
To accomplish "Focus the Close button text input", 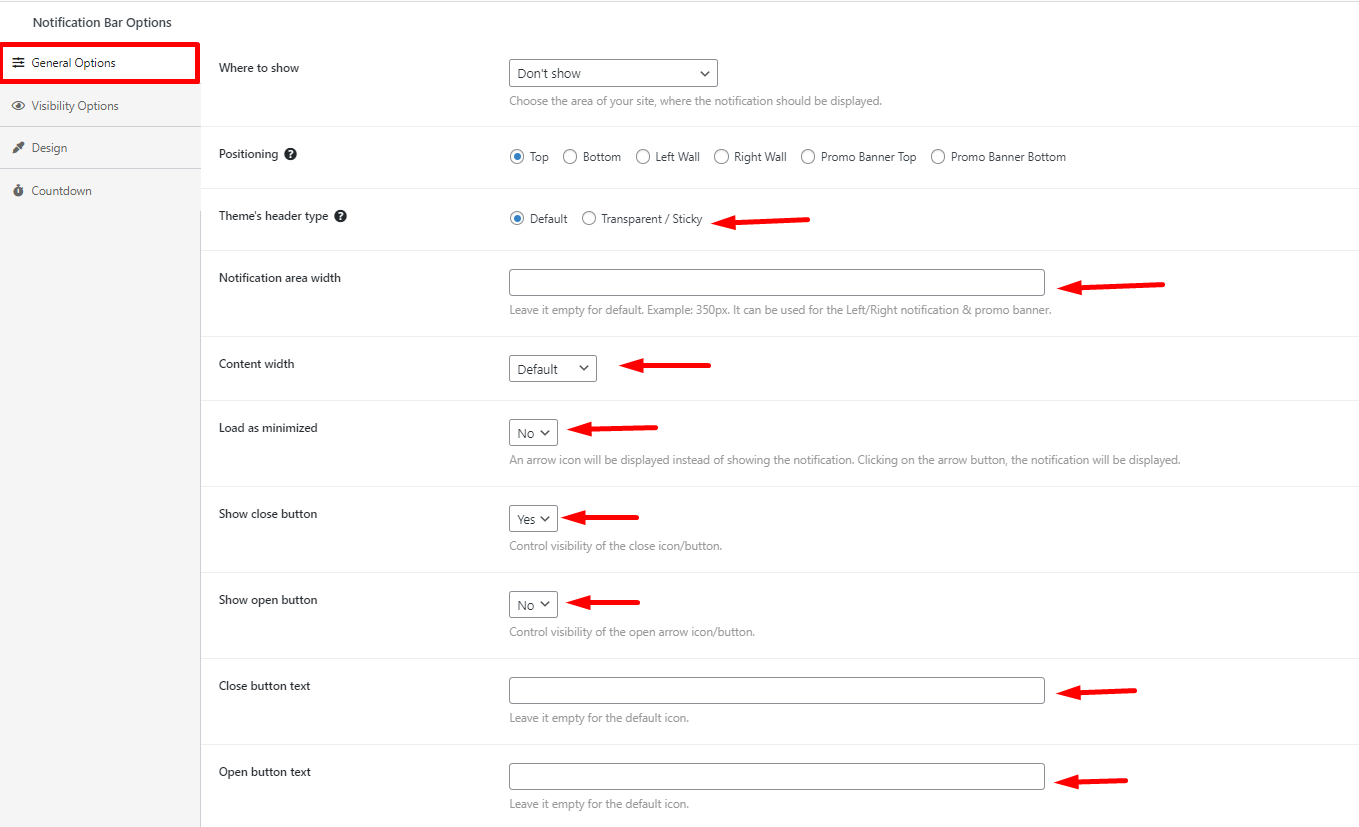I will tap(776, 691).
